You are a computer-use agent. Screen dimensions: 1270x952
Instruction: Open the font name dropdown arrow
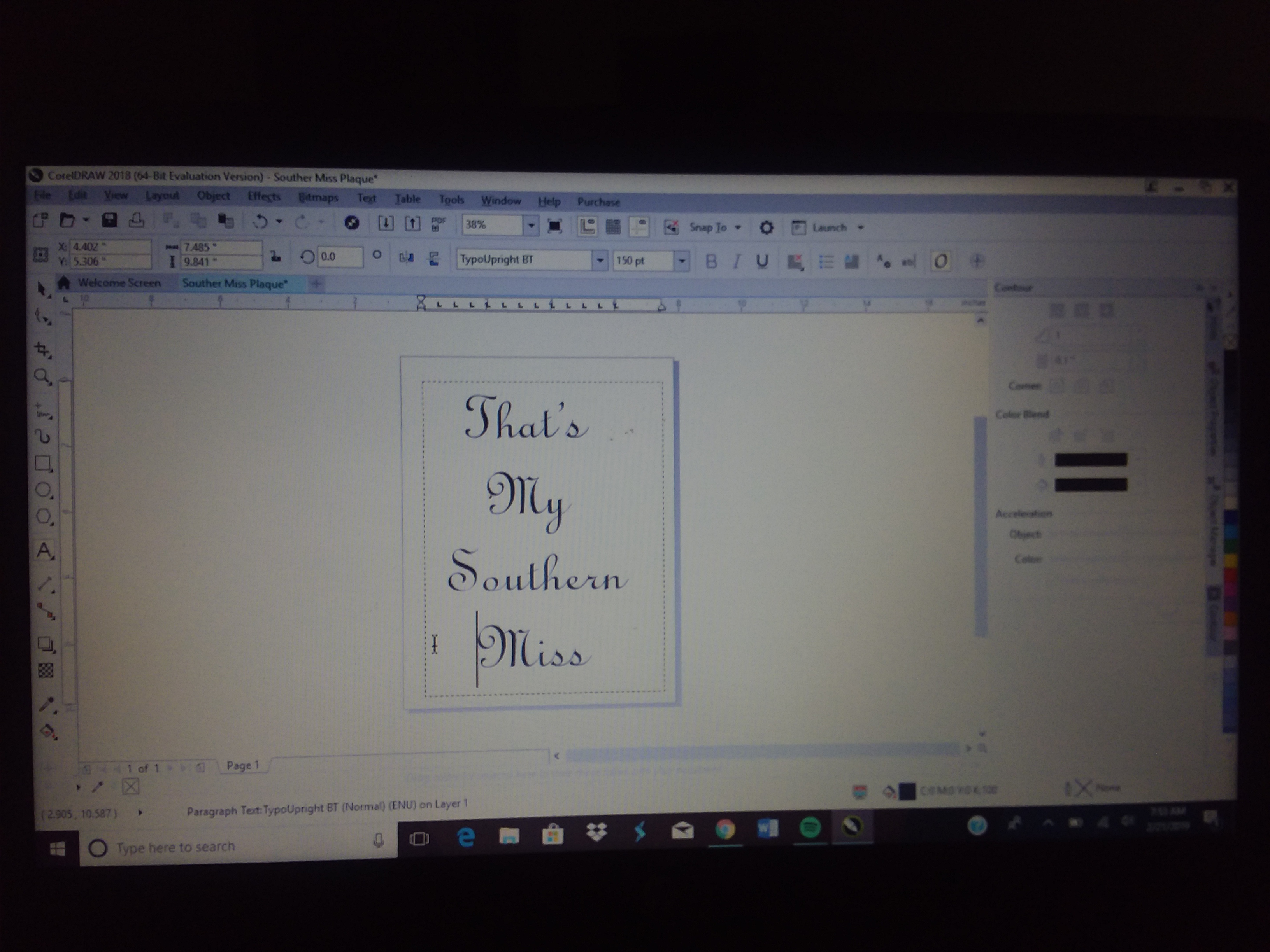(600, 261)
